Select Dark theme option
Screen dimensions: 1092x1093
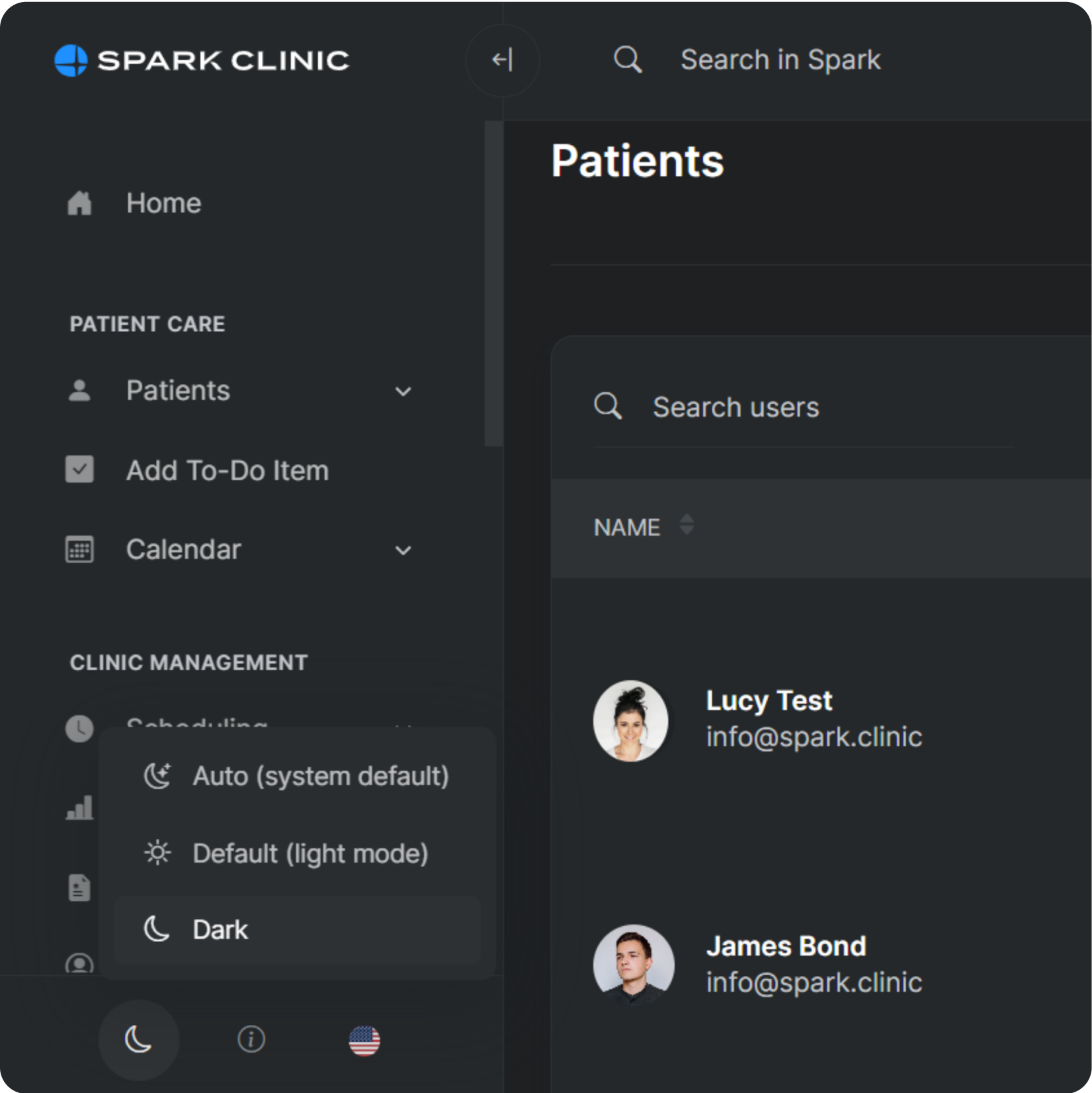297,930
